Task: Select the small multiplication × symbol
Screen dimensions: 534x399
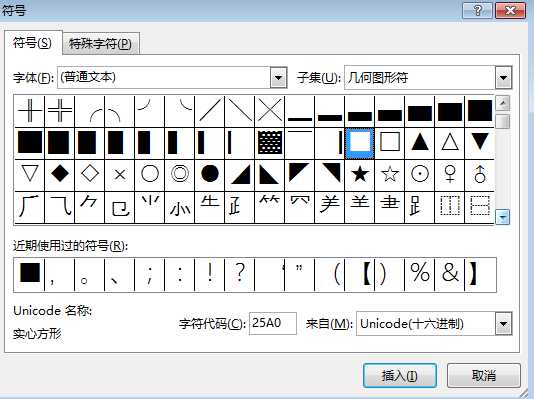Action: pyautogui.click(x=120, y=175)
